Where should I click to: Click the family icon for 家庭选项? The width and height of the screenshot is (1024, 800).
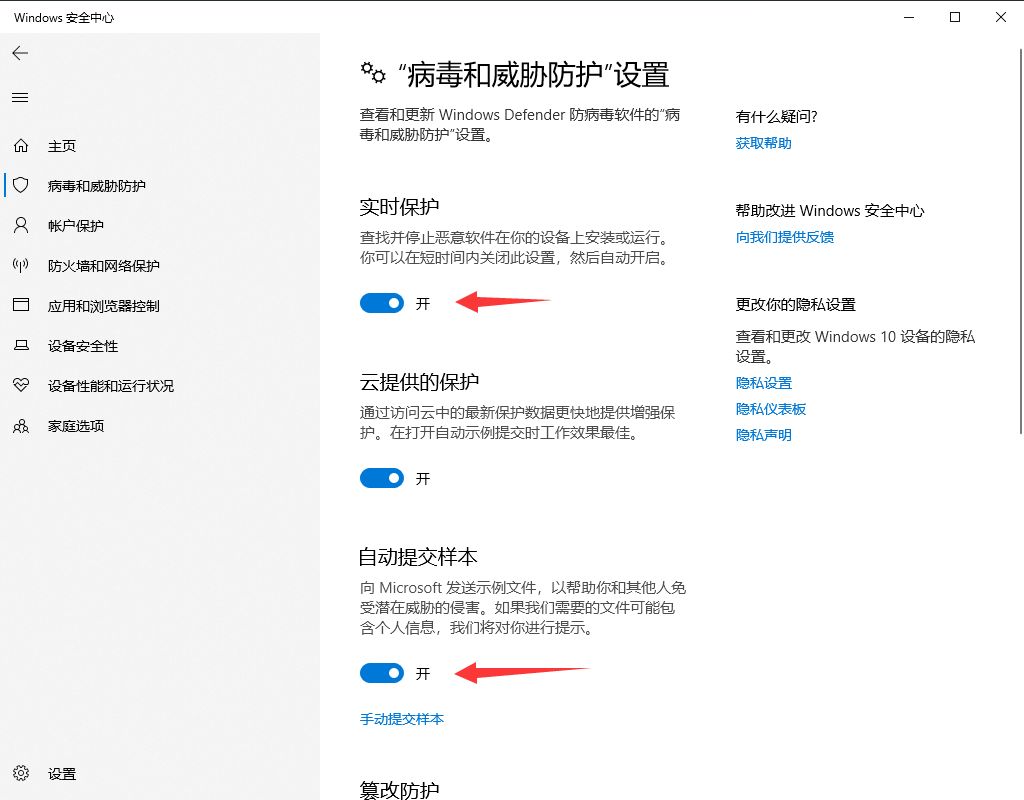coord(21,426)
